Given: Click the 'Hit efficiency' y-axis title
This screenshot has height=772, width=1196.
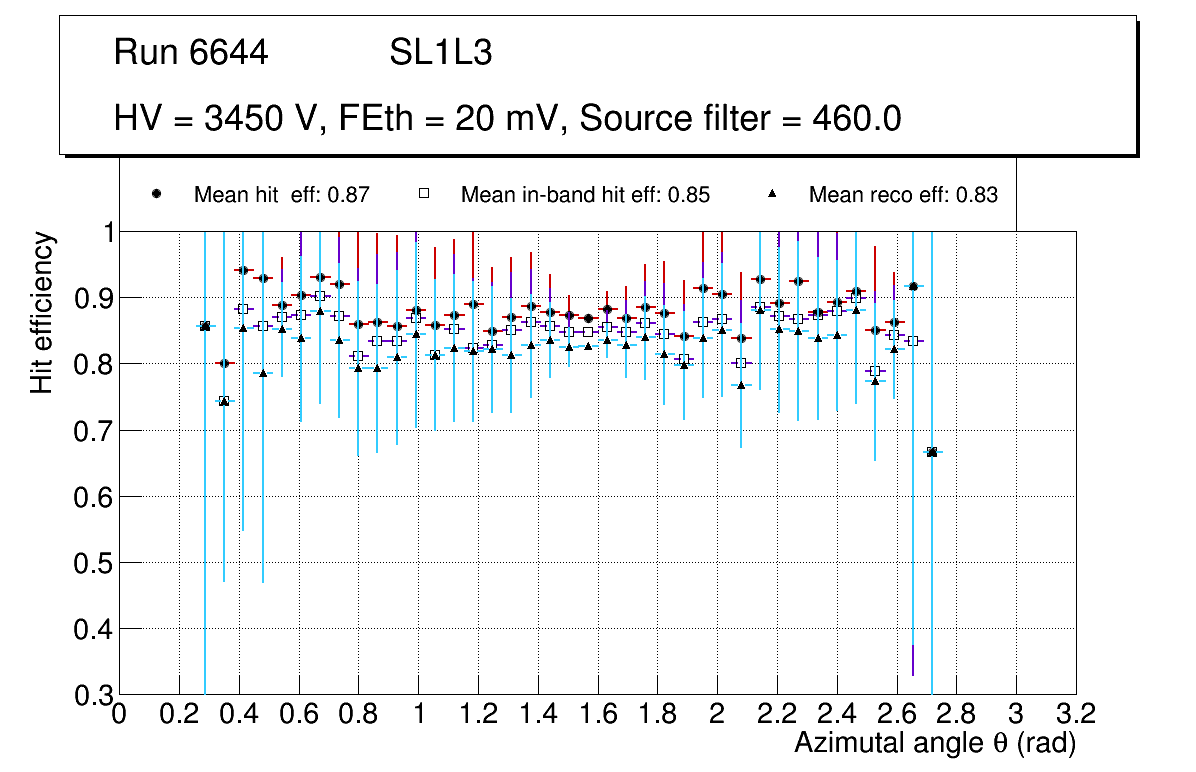Looking at the screenshot, I should (x=42, y=312).
